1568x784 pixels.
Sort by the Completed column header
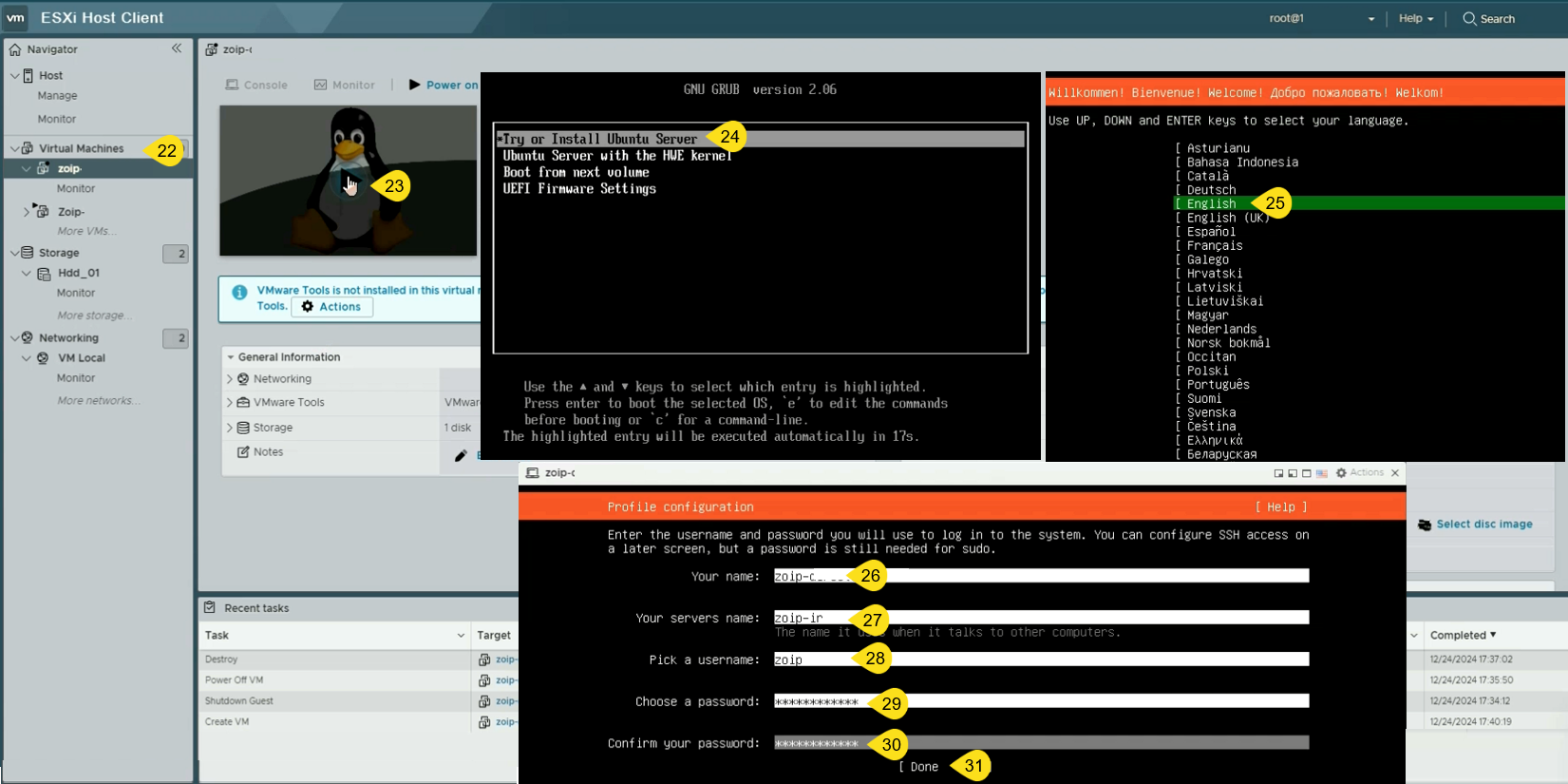[1463, 635]
